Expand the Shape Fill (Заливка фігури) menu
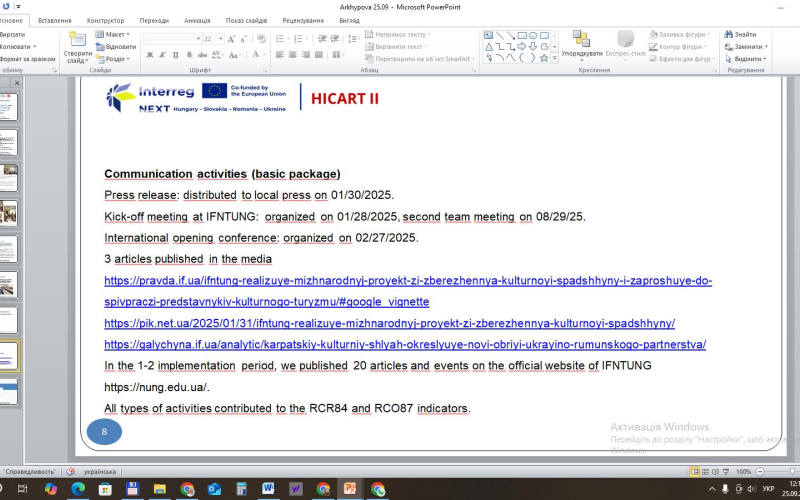The image size is (800, 500). pyautogui.click(x=684, y=34)
